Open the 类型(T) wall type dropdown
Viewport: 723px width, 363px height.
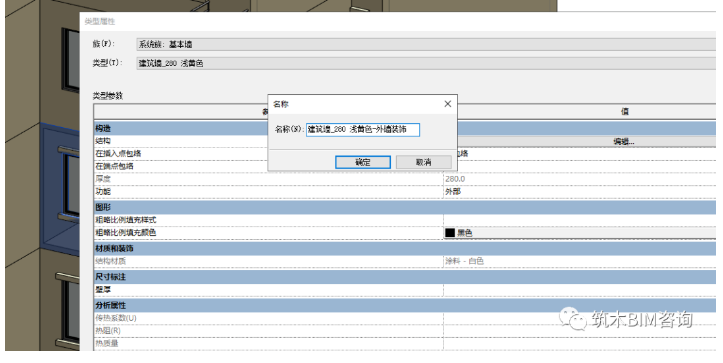coord(426,63)
